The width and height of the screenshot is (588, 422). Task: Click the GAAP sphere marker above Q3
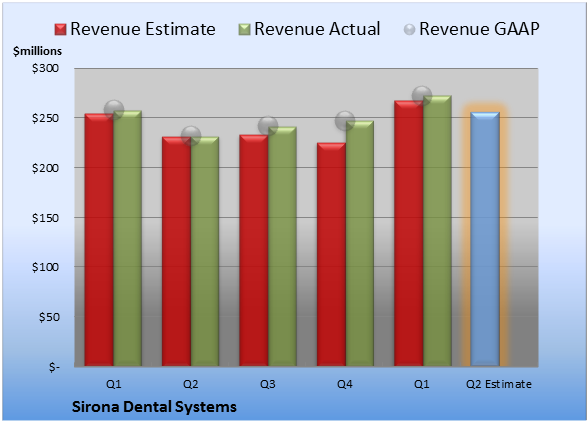[x=268, y=126]
